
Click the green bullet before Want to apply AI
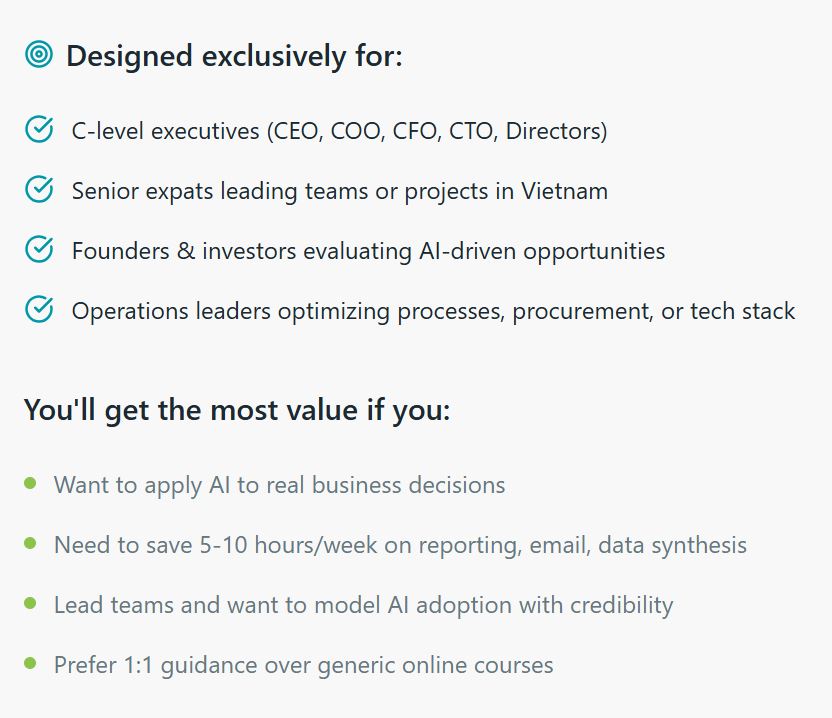pos(31,484)
